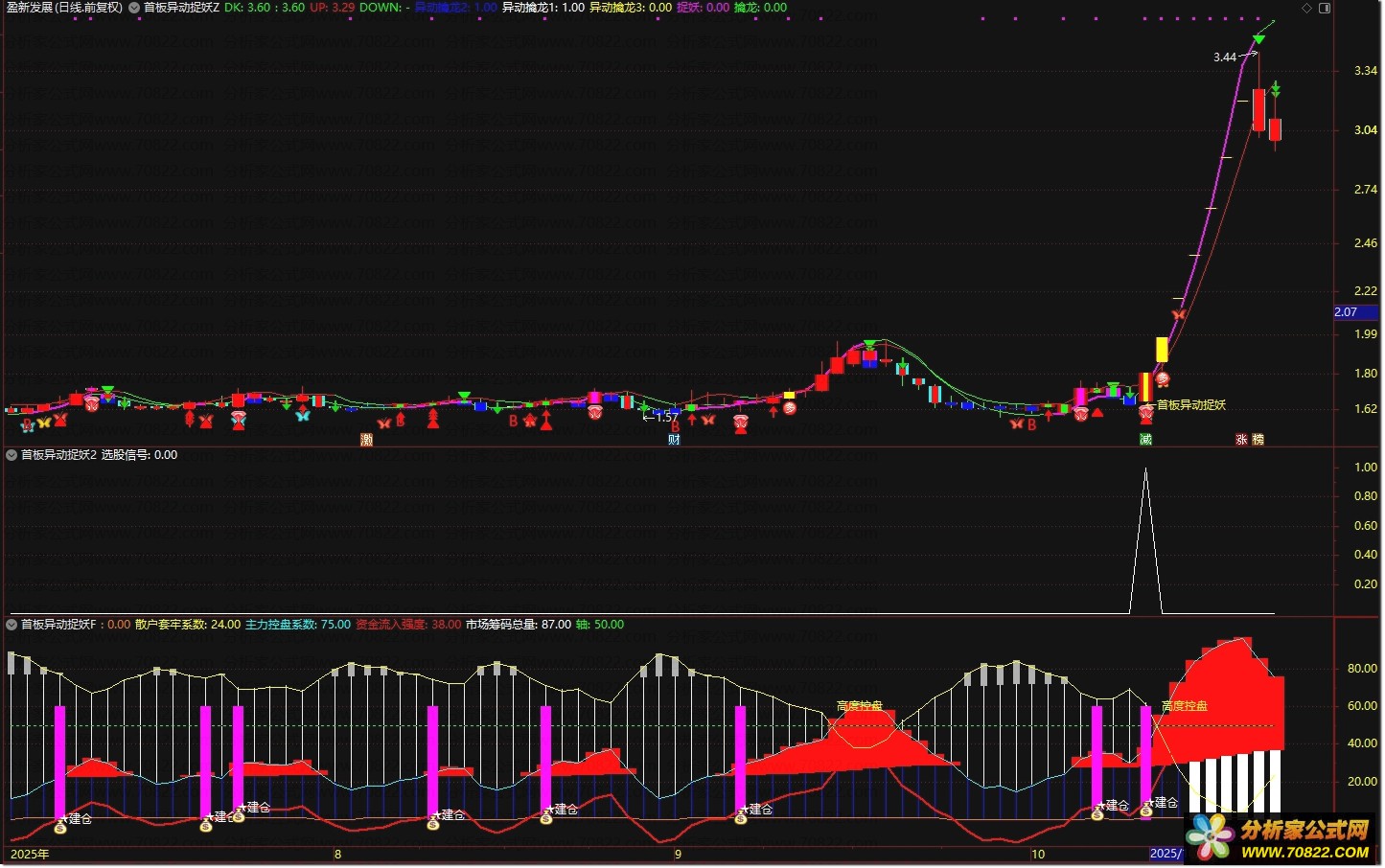The height and width of the screenshot is (868, 1385).
Task: Open the green 减 info marker
Action: click(1145, 440)
